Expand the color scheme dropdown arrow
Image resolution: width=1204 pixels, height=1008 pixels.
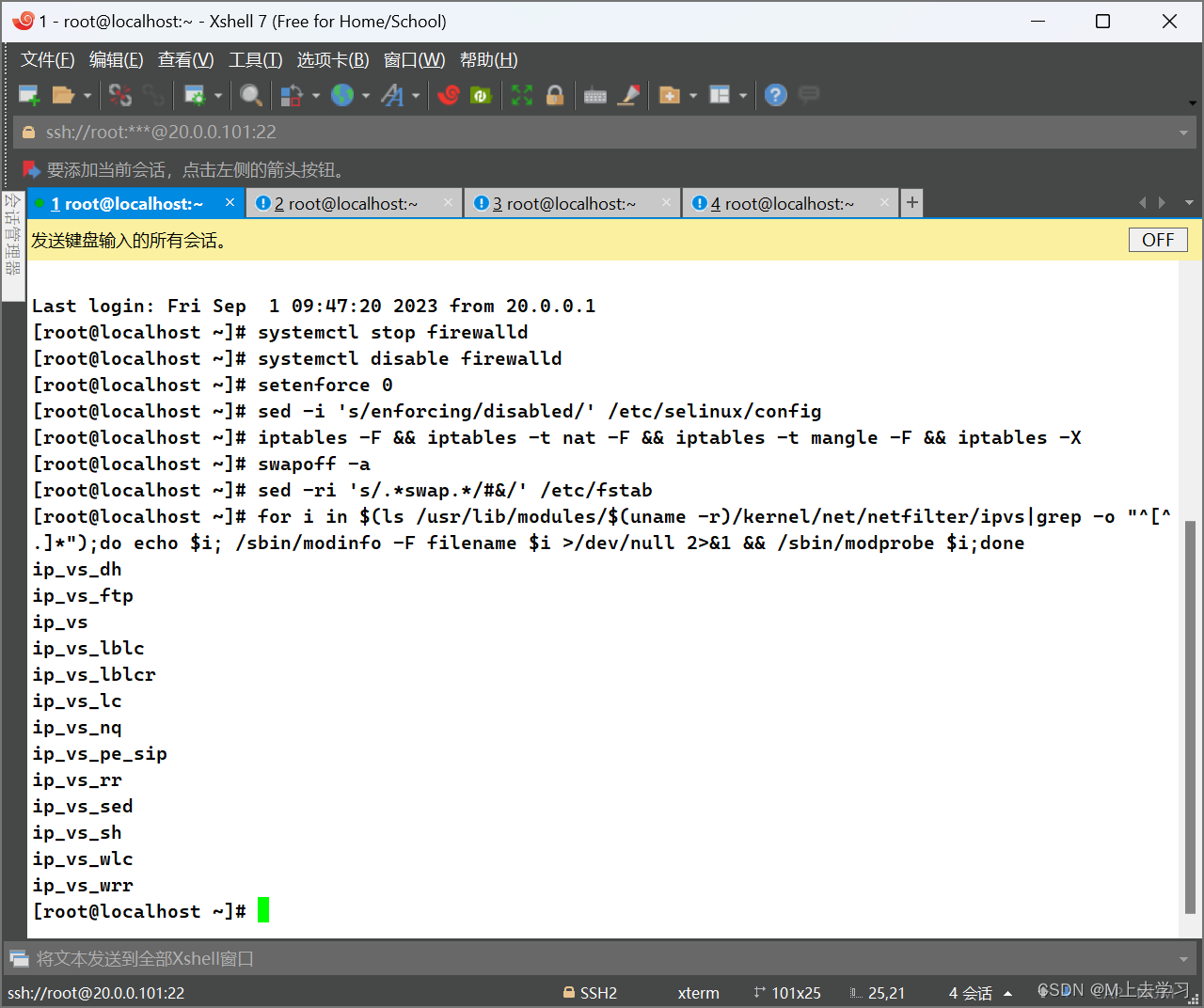(316, 96)
